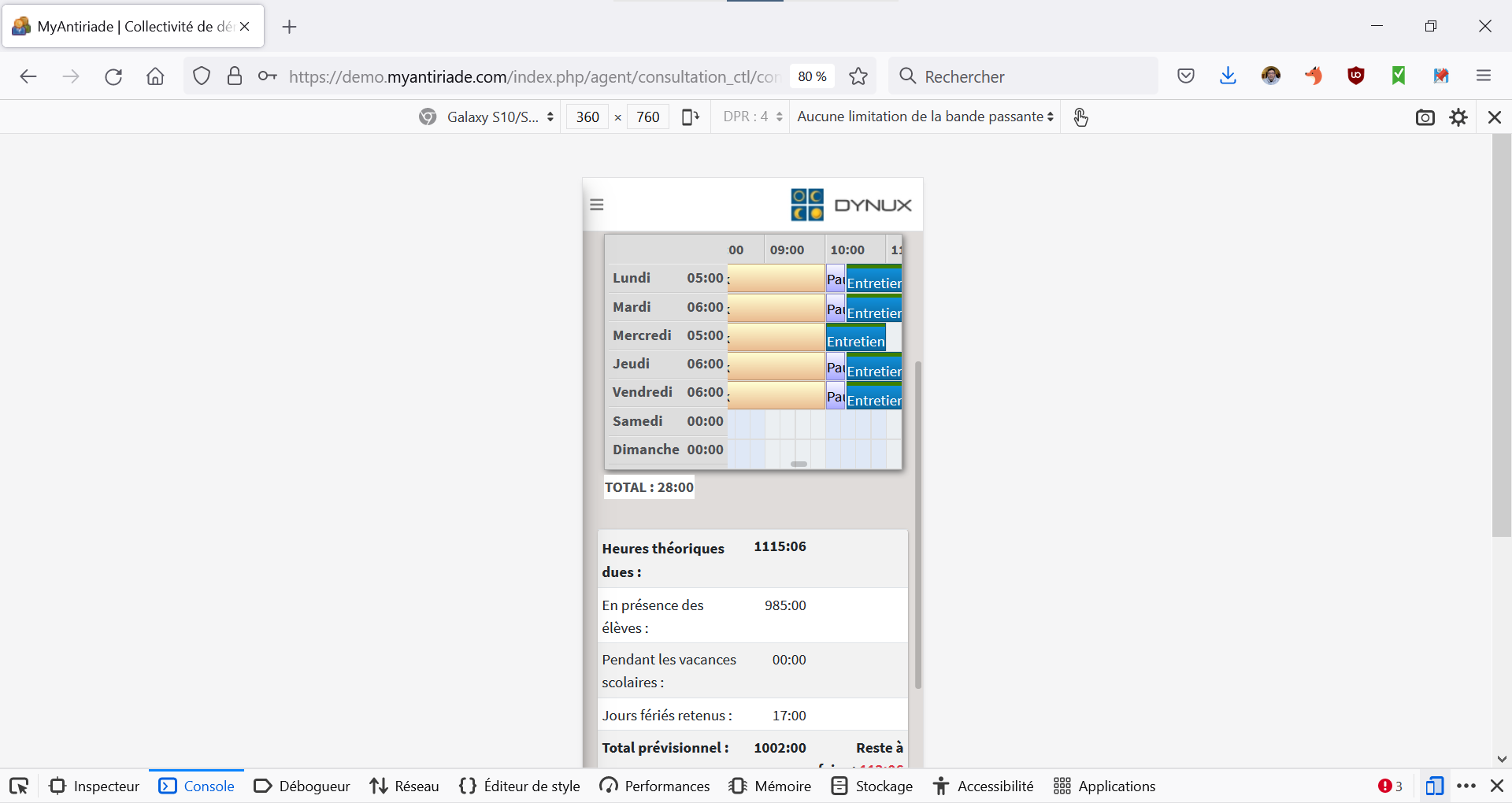Click the Total prévisionnel 1002:00 value
Screen dimensions: 1512x803
click(780, 748)
